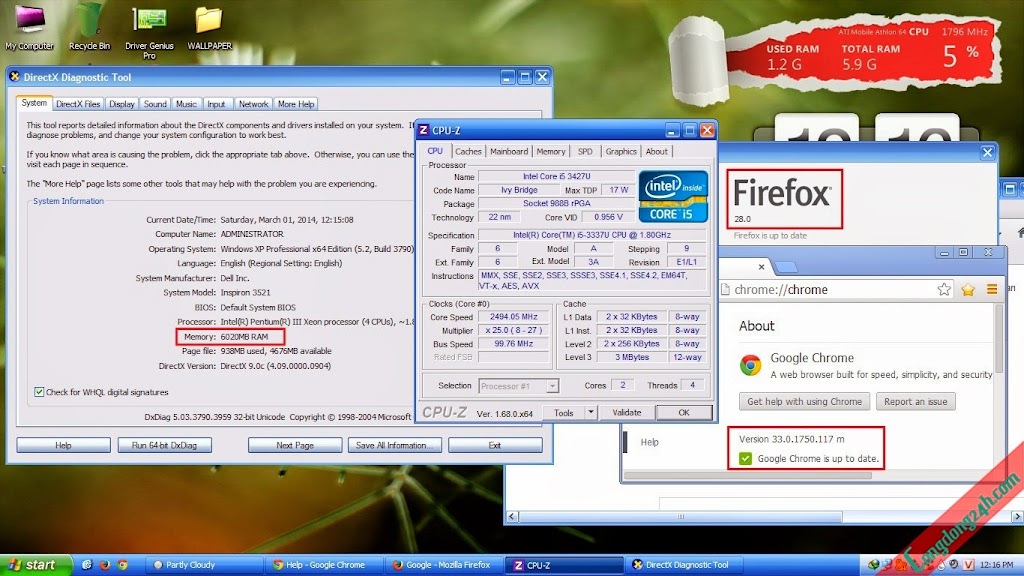Open the Windows start menu
The height and width of the screenshot is (576, 1024).
(x=35, y=565)
